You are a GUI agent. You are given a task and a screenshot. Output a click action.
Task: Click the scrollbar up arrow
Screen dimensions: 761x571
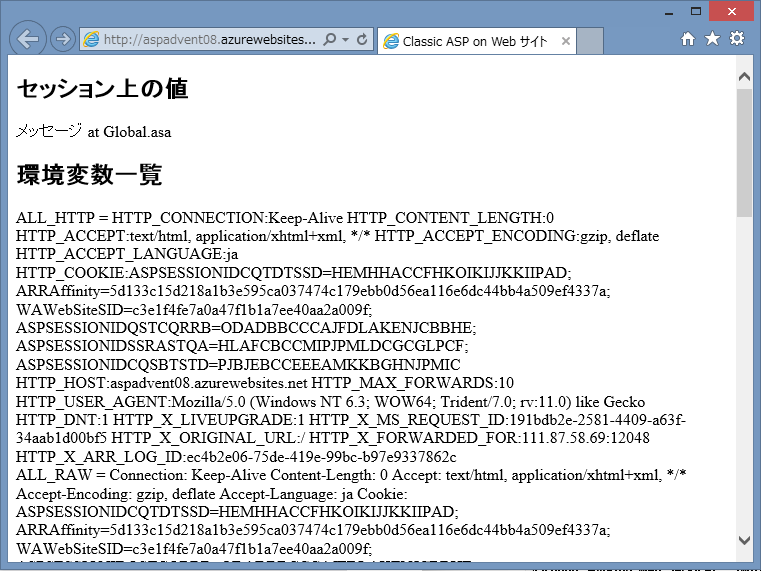744,76
